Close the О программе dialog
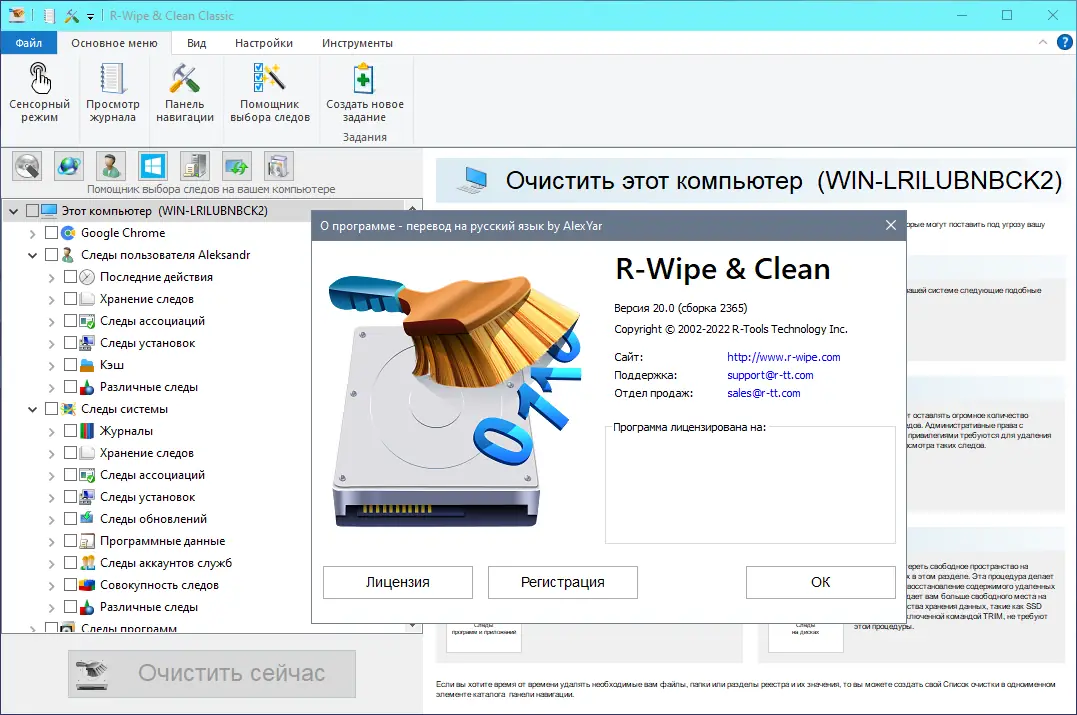The width and height of the screenshot is (1077, 715). 891,225
